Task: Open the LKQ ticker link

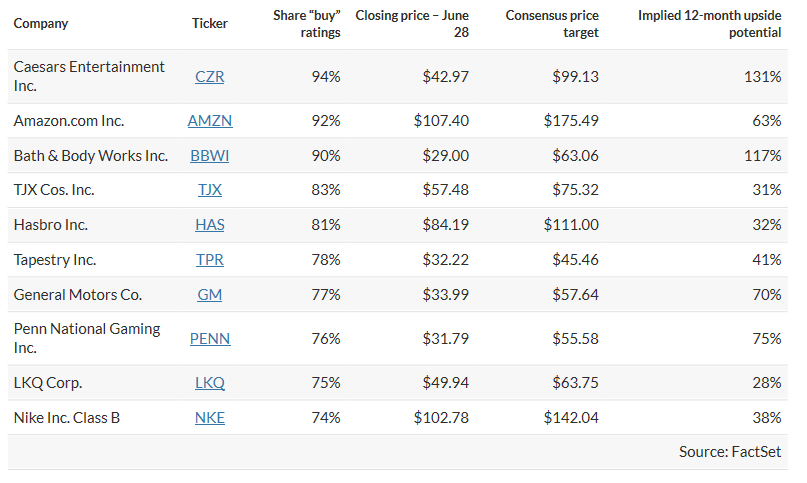Action: pyautogui.click(x=210, y=383)
